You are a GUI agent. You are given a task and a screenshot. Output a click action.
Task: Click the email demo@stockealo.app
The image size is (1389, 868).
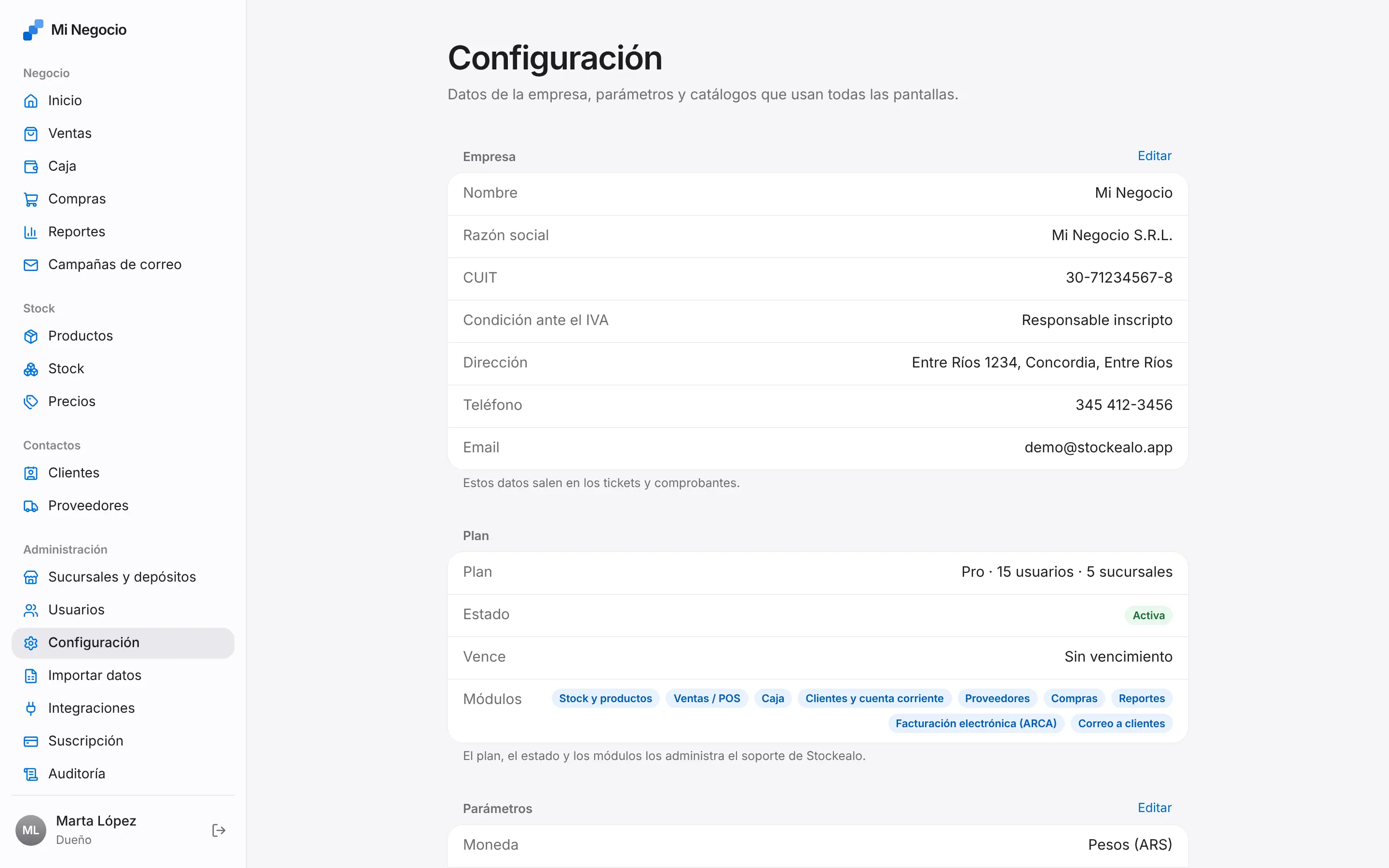pos(1098,448)
